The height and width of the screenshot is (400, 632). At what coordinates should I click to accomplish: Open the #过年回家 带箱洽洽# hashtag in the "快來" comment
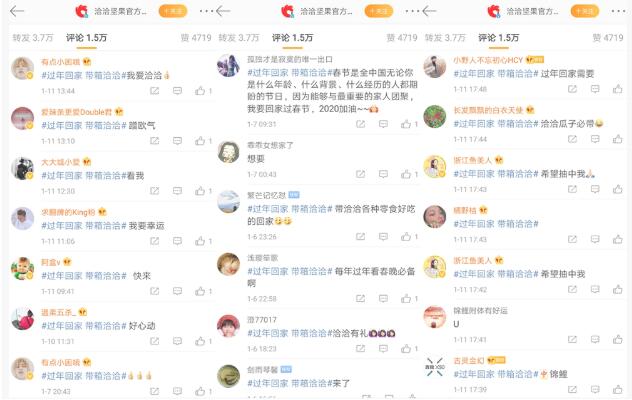pos(84,276)
